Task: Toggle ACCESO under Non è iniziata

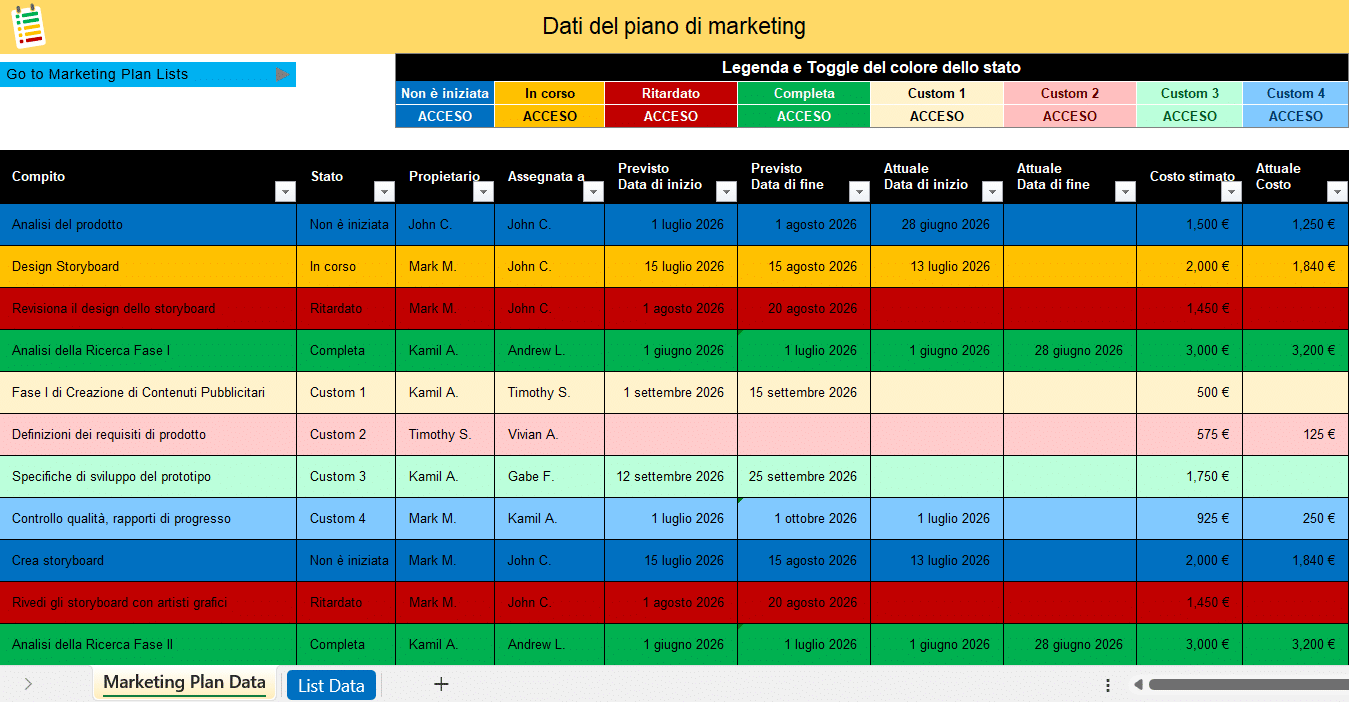Action: pos(445,116)
